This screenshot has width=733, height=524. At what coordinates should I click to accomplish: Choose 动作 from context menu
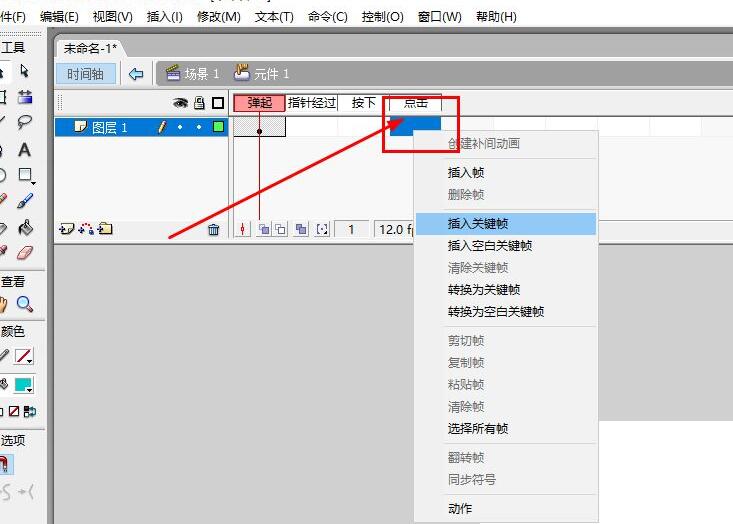pos(506,509)
